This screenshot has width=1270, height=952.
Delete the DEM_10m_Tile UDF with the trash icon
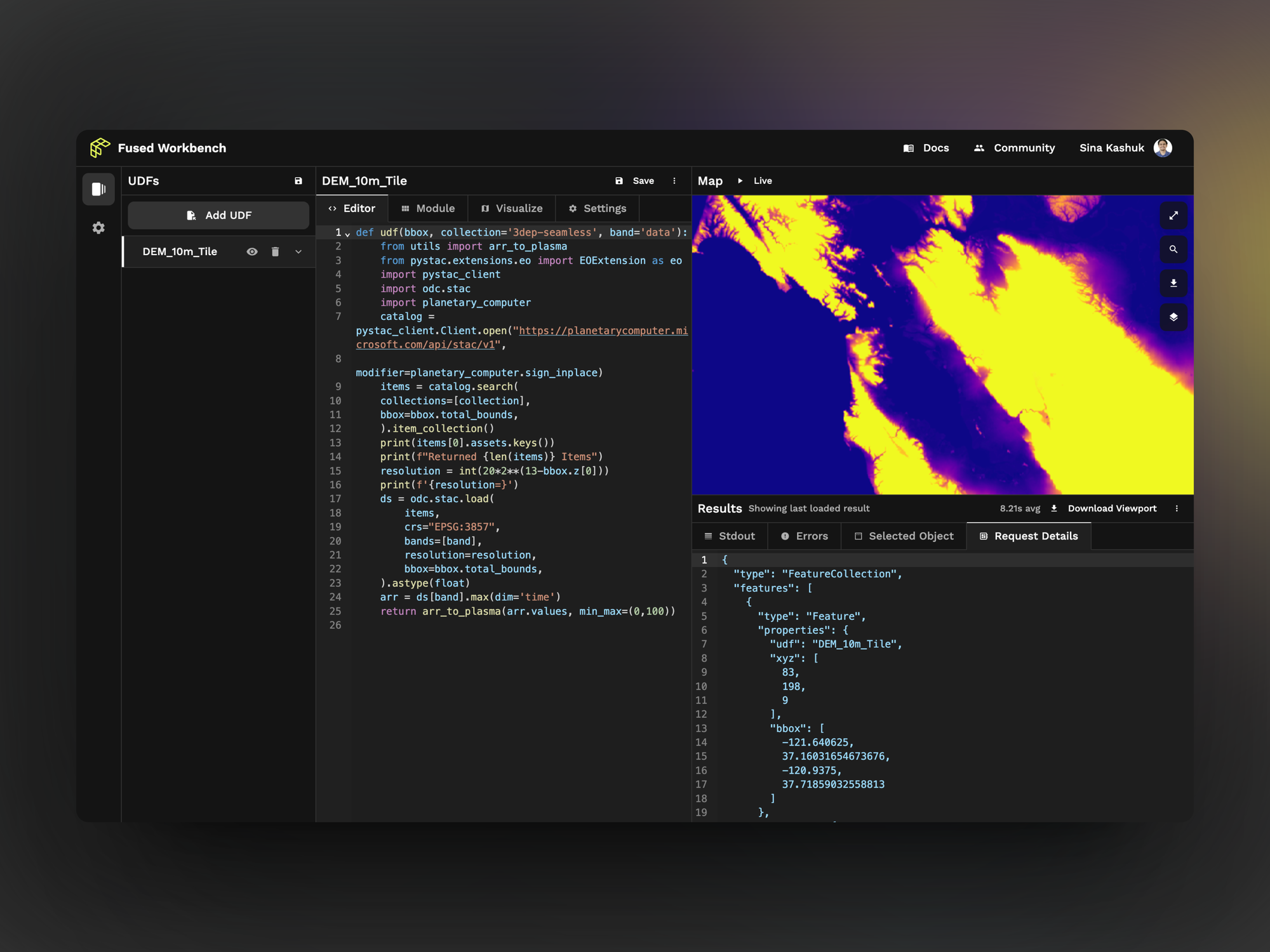click(275, 252)
